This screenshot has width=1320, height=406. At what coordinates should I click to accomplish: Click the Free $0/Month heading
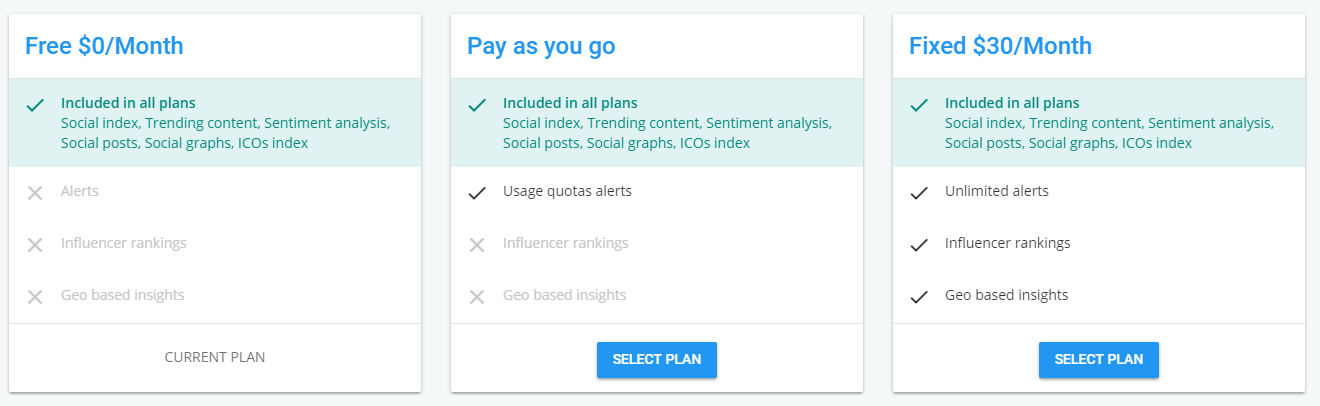pyautogui.click(x=104, y=46)
